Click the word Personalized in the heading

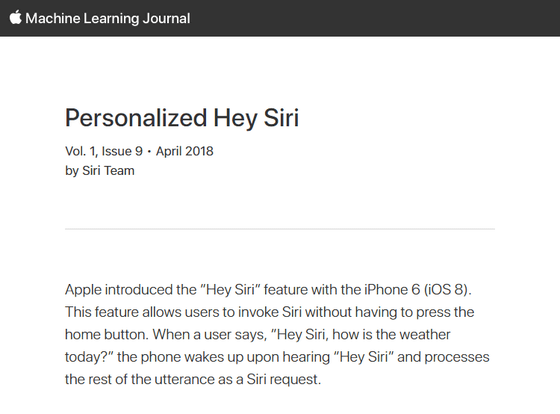[136, 118]
